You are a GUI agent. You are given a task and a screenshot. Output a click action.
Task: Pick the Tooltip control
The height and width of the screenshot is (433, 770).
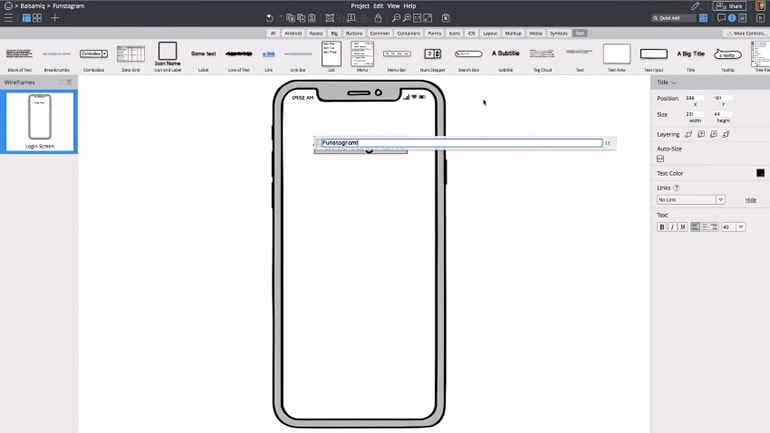[x=728, y=57]
